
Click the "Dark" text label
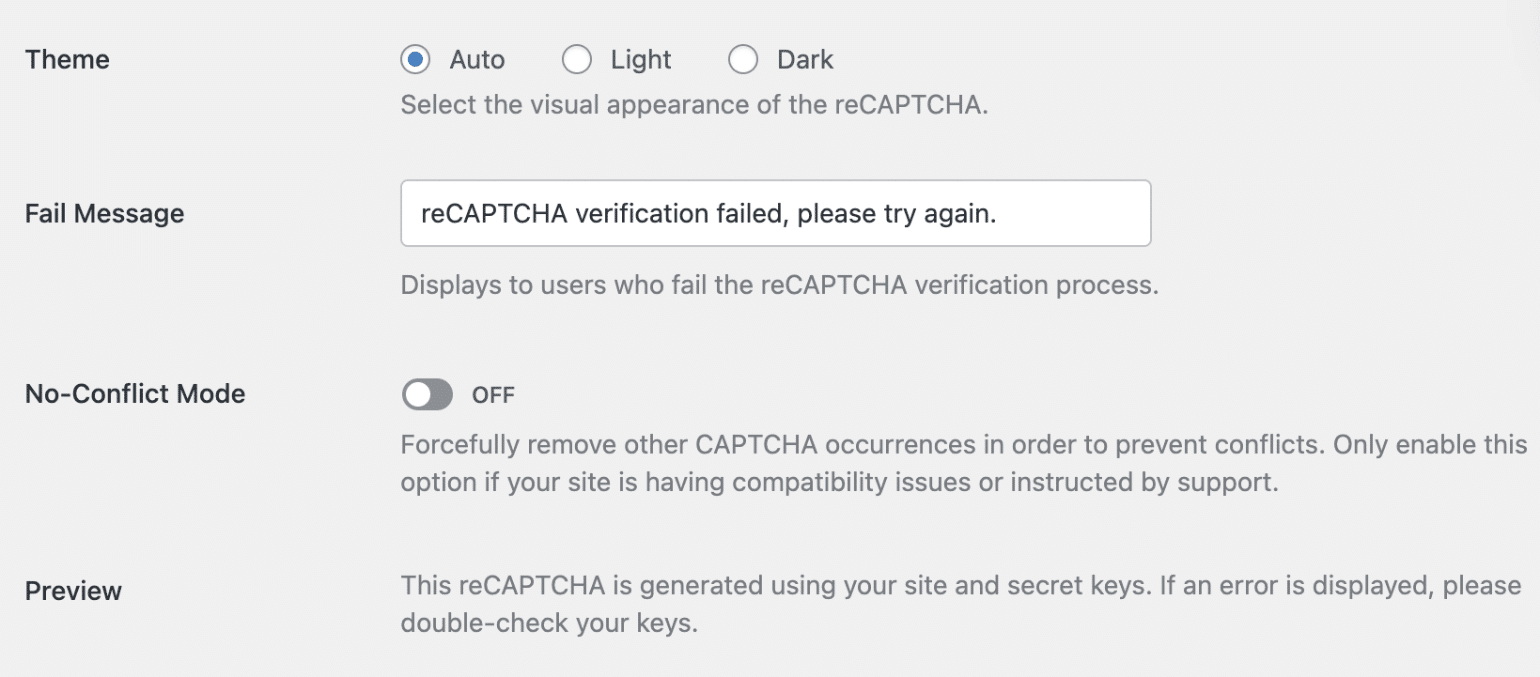point(805,60)
